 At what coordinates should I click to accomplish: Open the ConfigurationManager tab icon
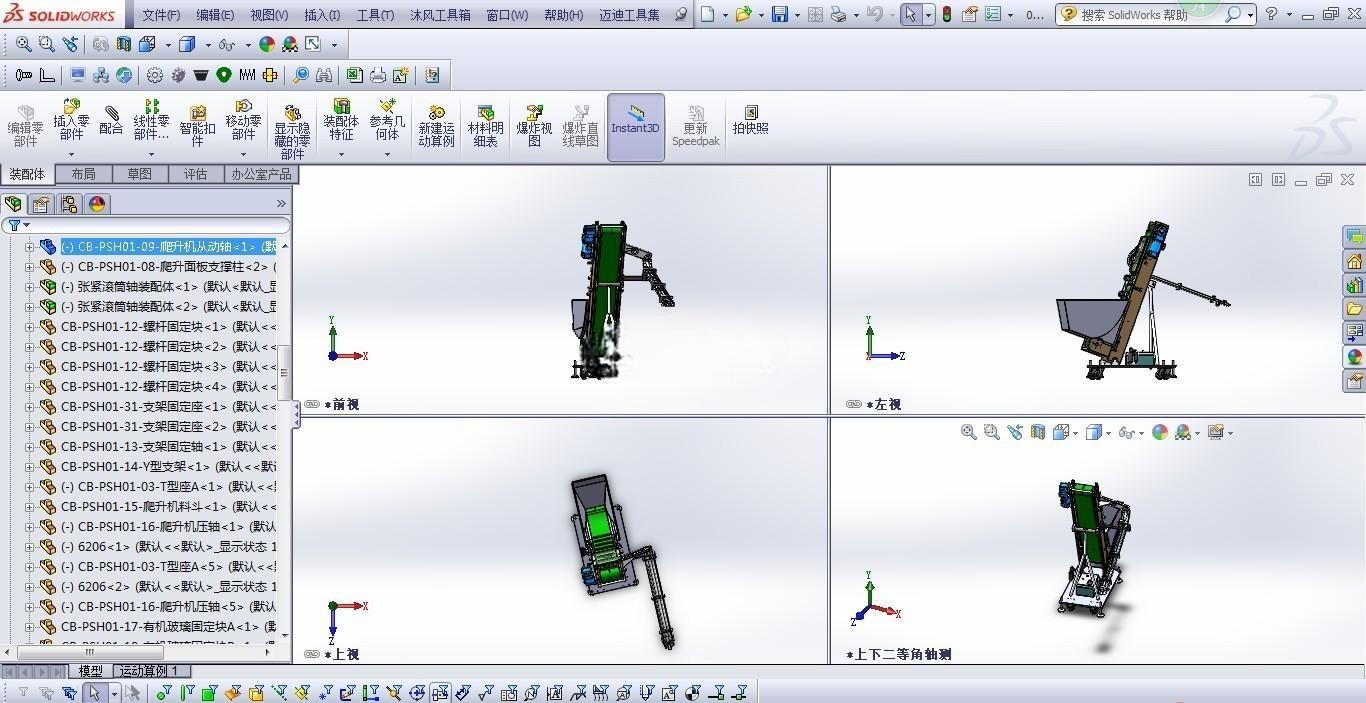(69, 204)
